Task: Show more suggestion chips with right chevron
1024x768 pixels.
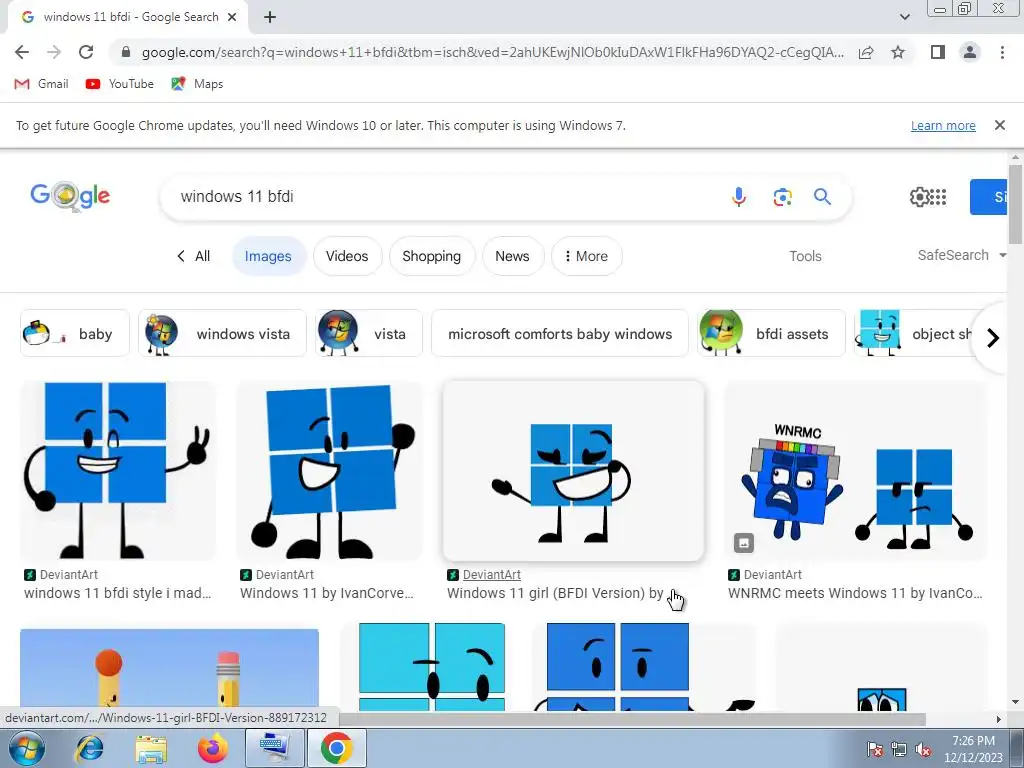Action: tap(993, 338)
